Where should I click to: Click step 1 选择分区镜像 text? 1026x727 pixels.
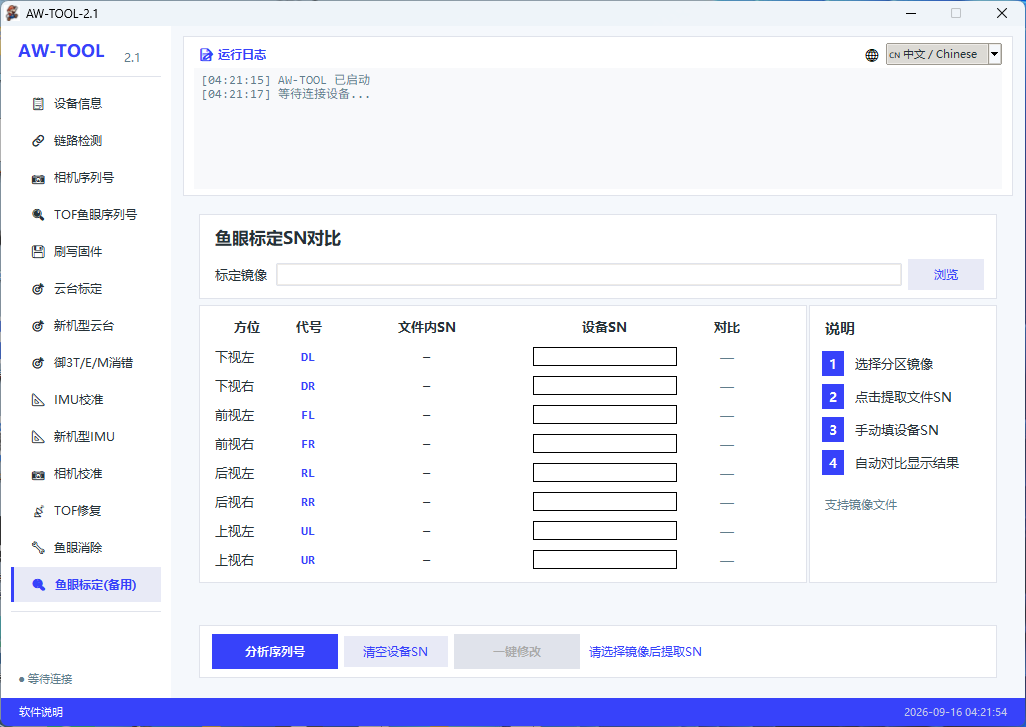click(894, 364)
